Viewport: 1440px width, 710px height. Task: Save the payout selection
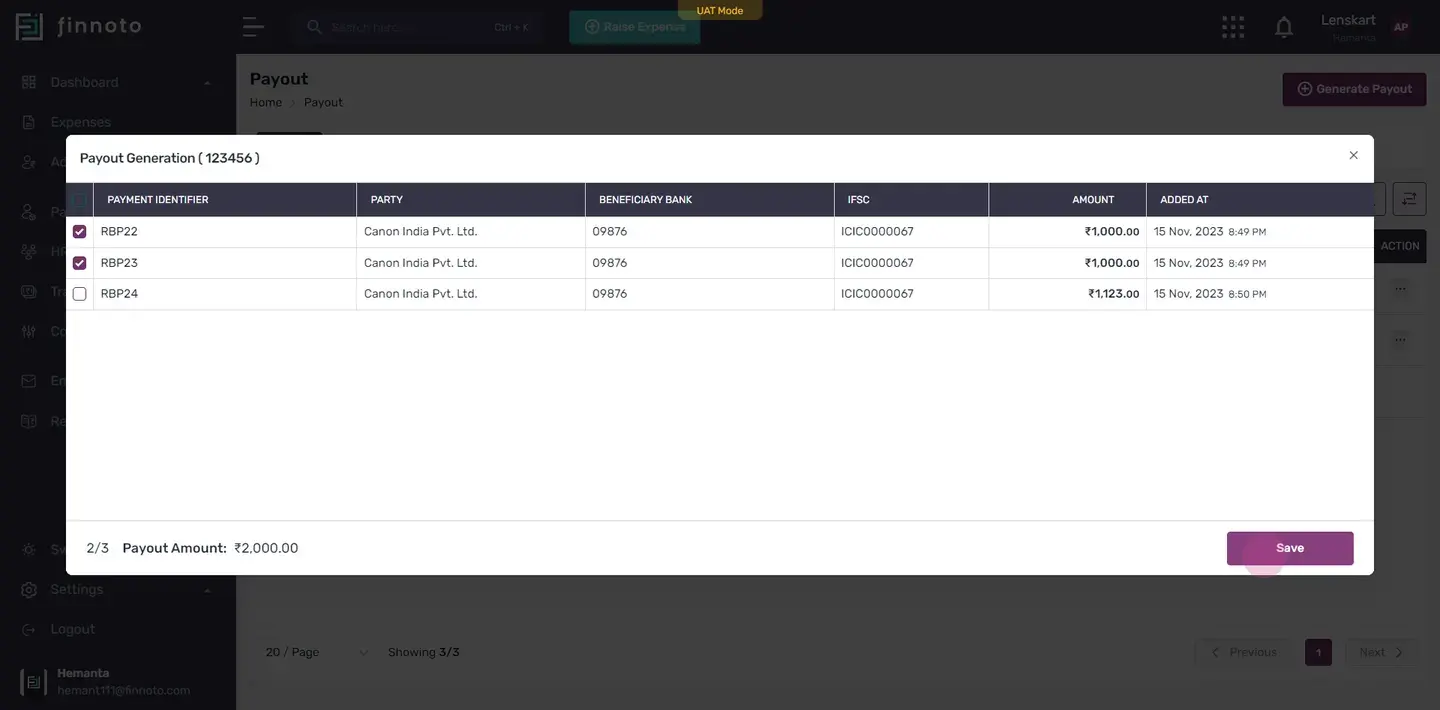coord(1290,548)
